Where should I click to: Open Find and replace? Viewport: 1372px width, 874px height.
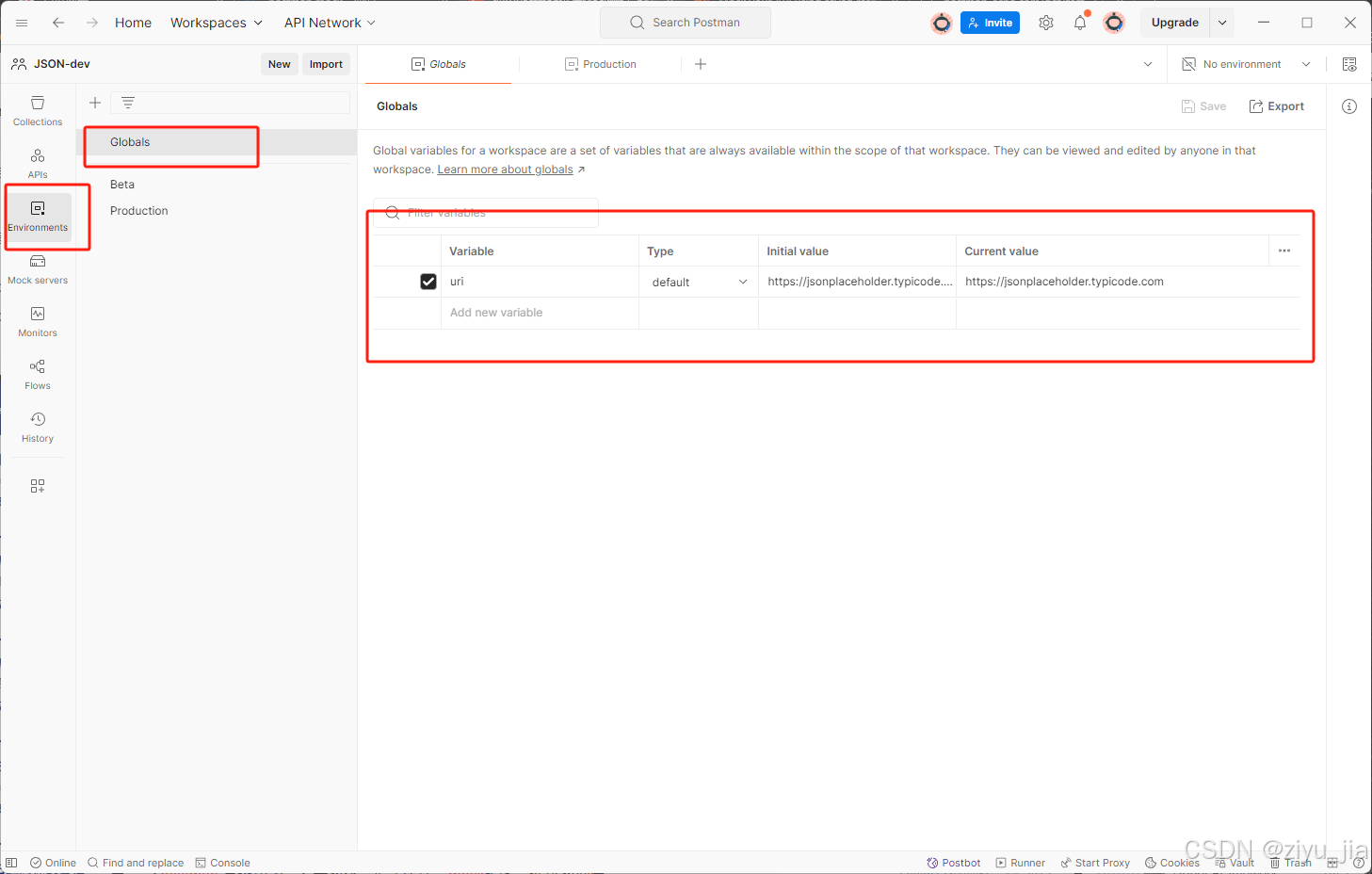point(136,863)
